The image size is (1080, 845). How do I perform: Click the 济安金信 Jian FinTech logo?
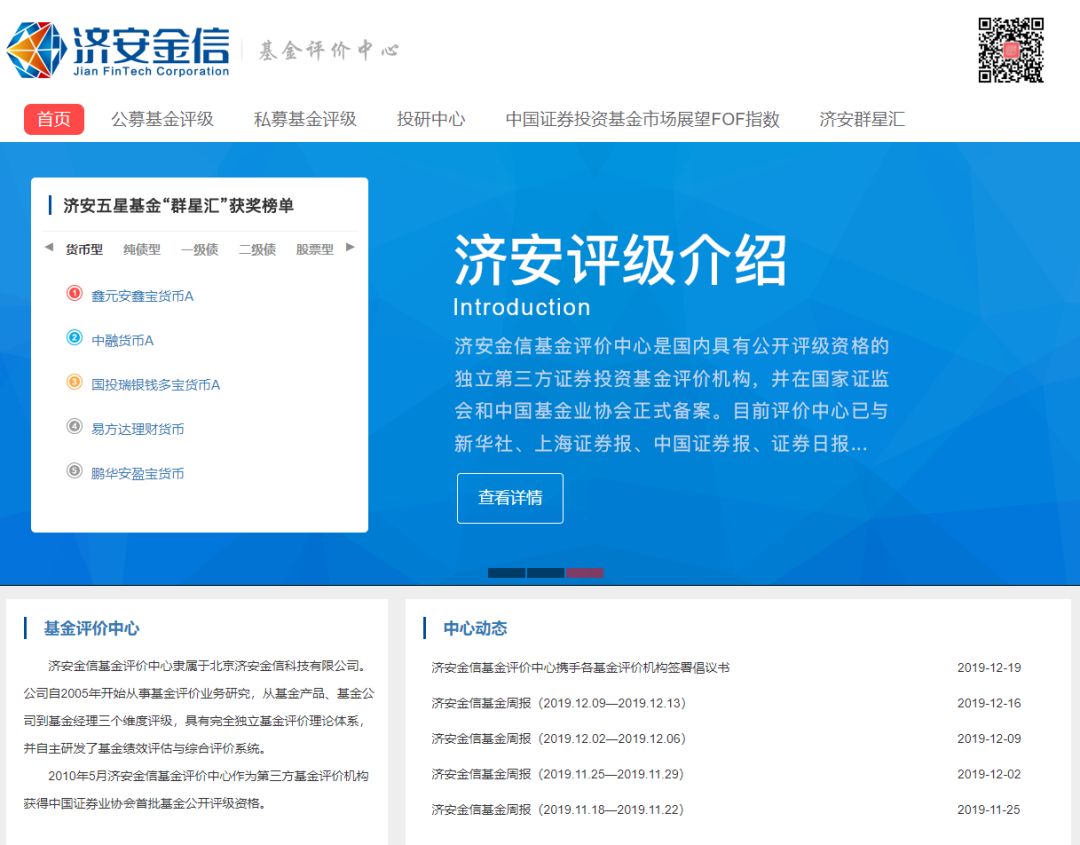(118, 50)
